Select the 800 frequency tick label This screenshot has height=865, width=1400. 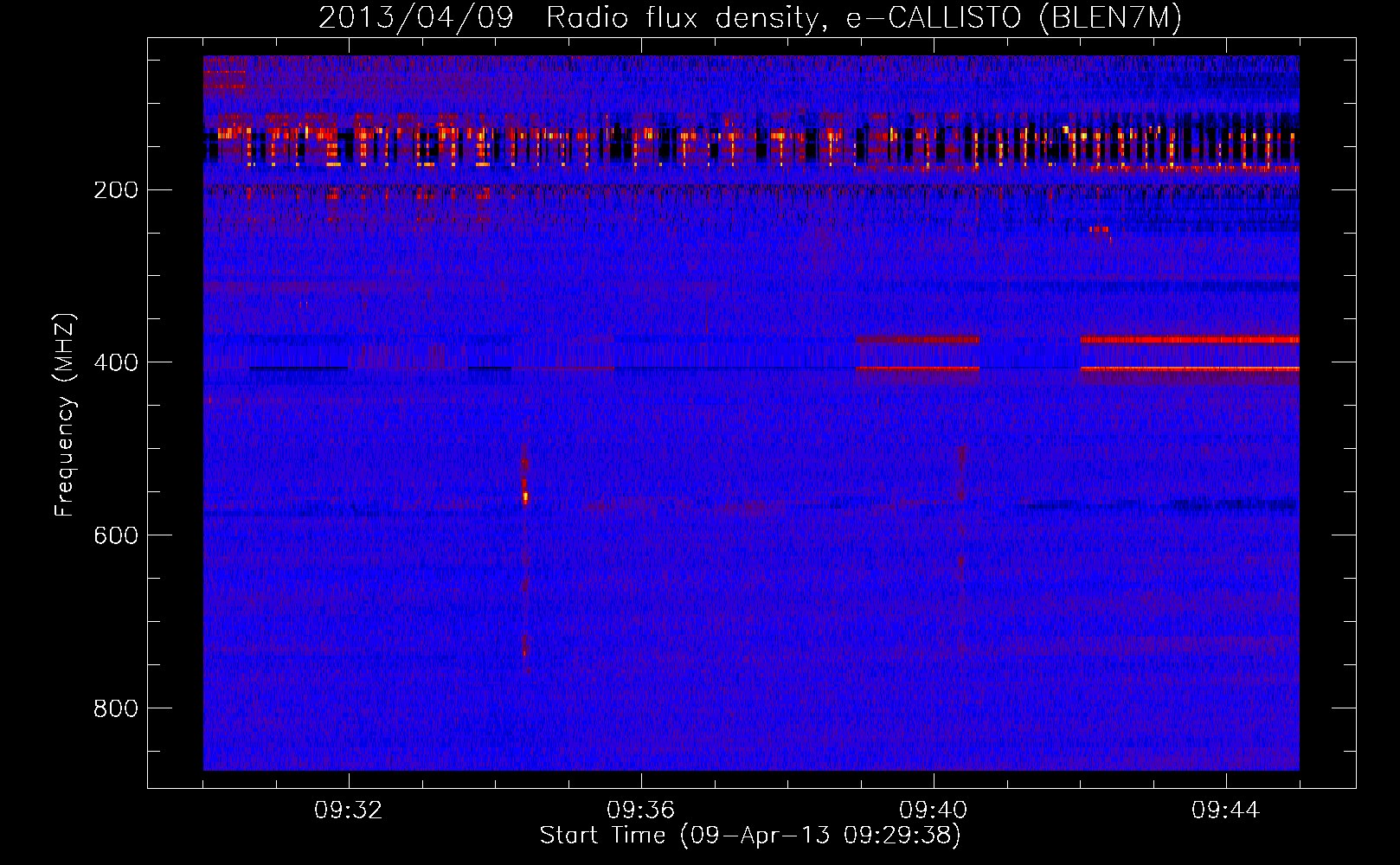116,708
